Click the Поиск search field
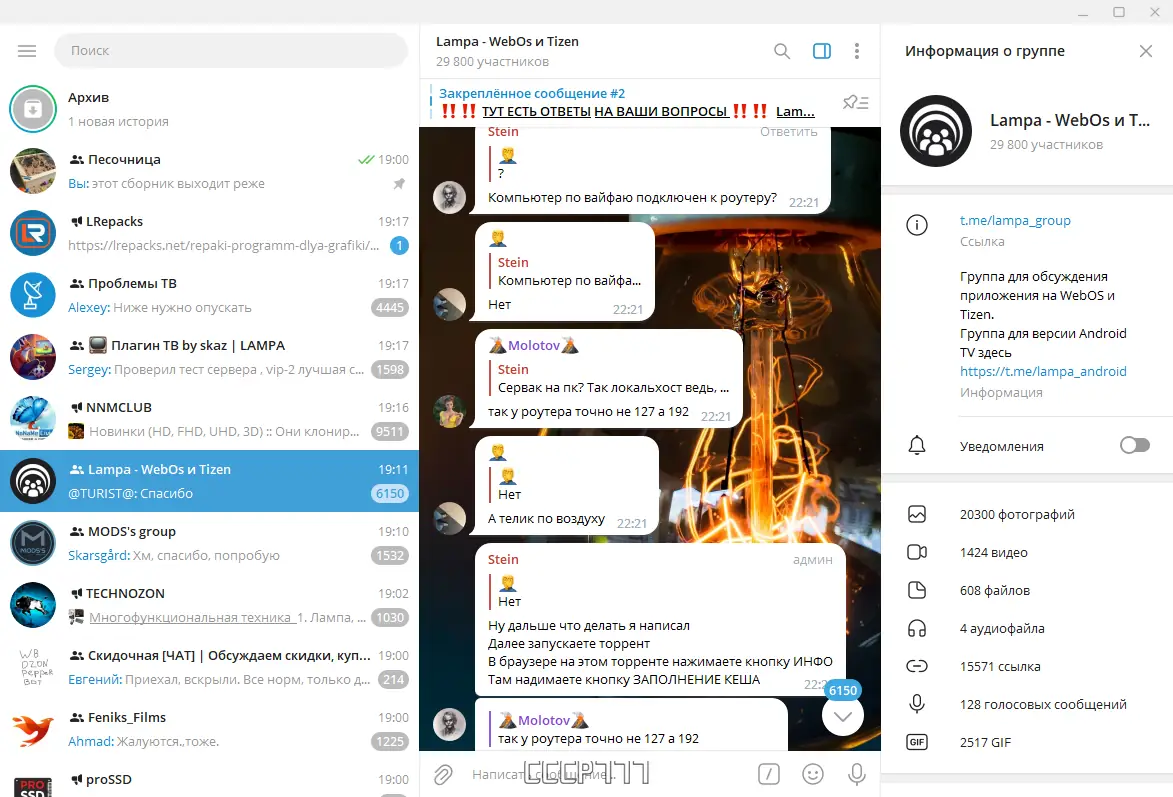Viewport: 1173px width, 797px height. click(231, 51)
